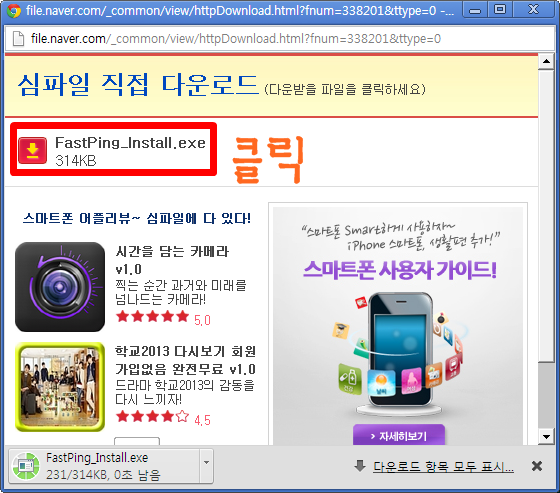Click the page icon in address bar
The width and height of the screenshot is (560, 493).
18,39
